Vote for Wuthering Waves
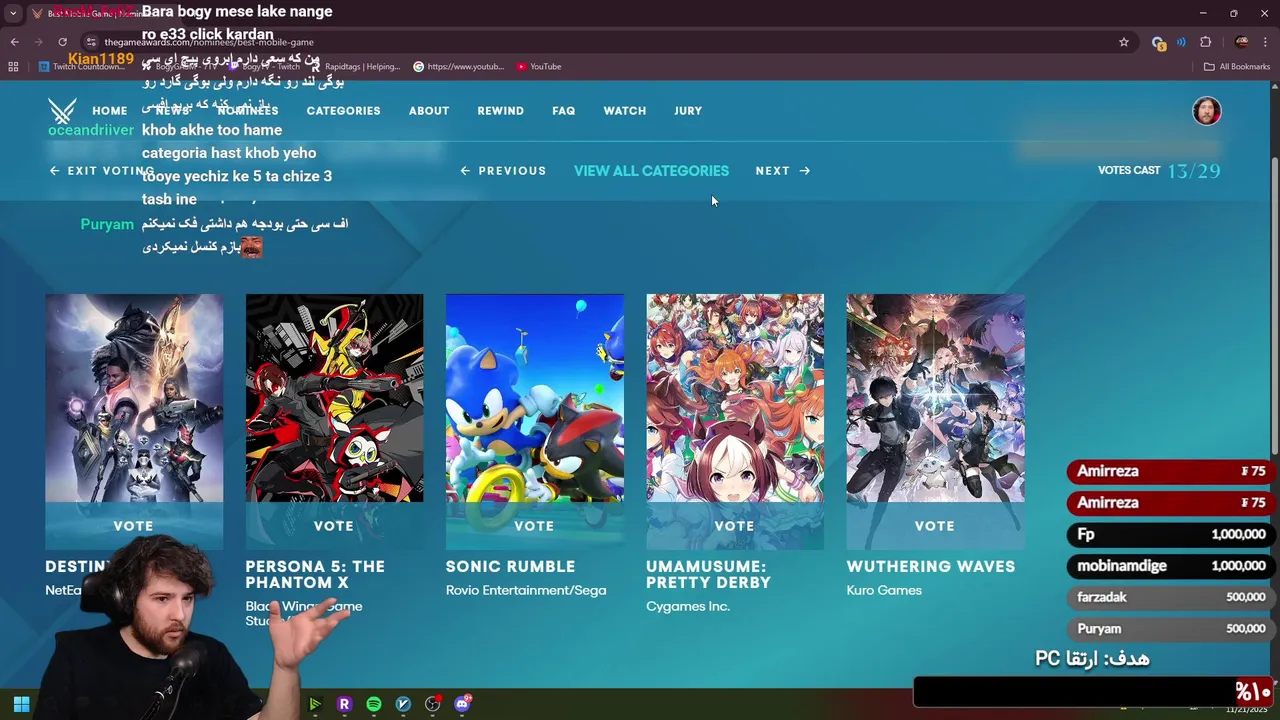The height and width of the screenshot is (720, 1280). [935, 526]
